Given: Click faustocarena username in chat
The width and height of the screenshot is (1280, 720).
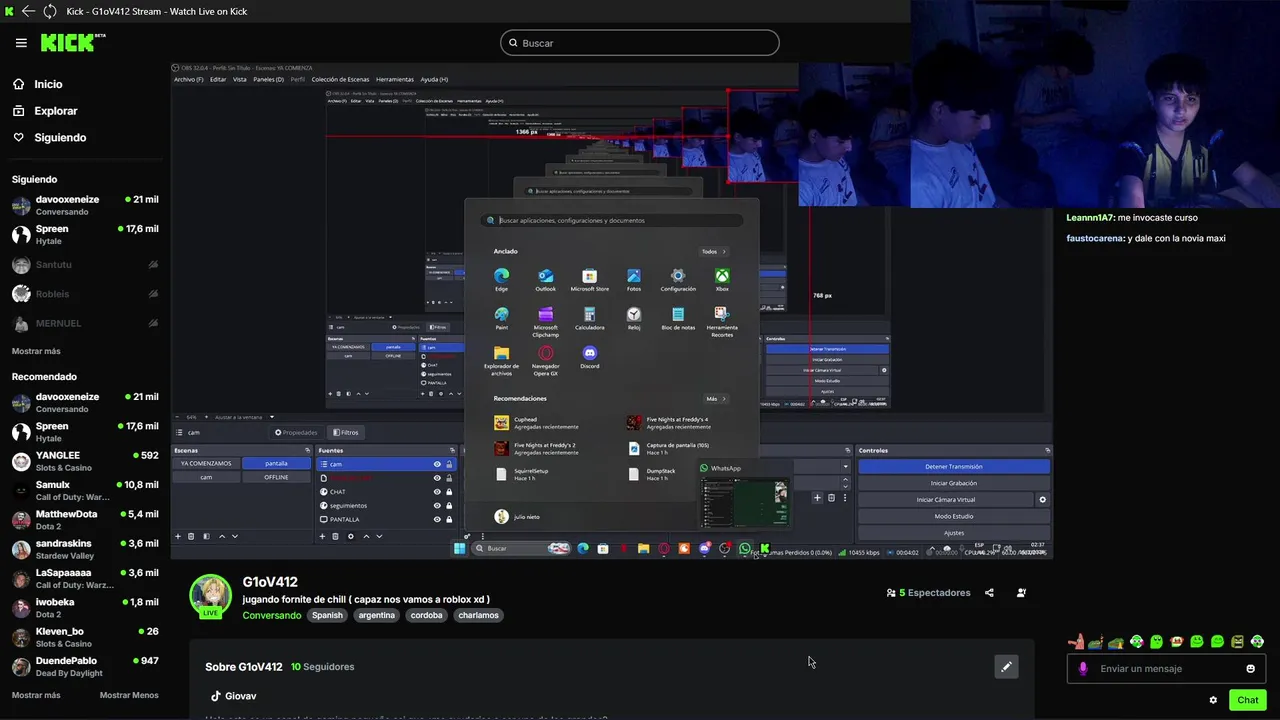Looking at the screenshot, I should pos(1095,238).
